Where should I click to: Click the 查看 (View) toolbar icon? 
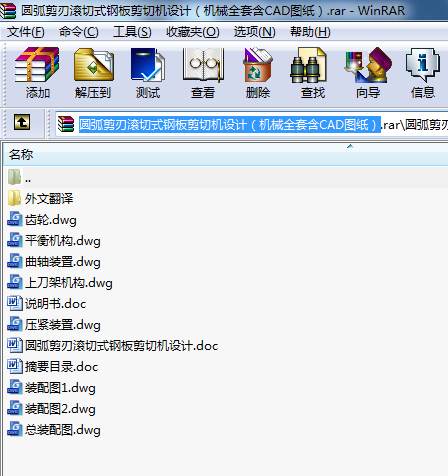coord(203,65)
